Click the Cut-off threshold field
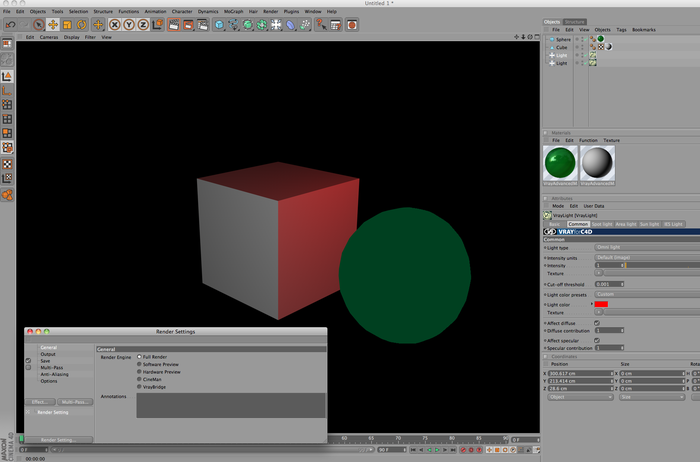Screen dimensions: 700x462 609,284
